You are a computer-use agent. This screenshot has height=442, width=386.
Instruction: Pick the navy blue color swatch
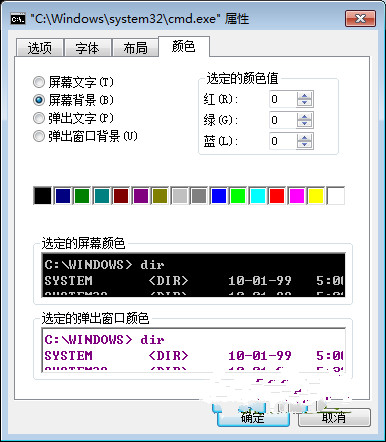pyautogui.click(x=63, y=196)
